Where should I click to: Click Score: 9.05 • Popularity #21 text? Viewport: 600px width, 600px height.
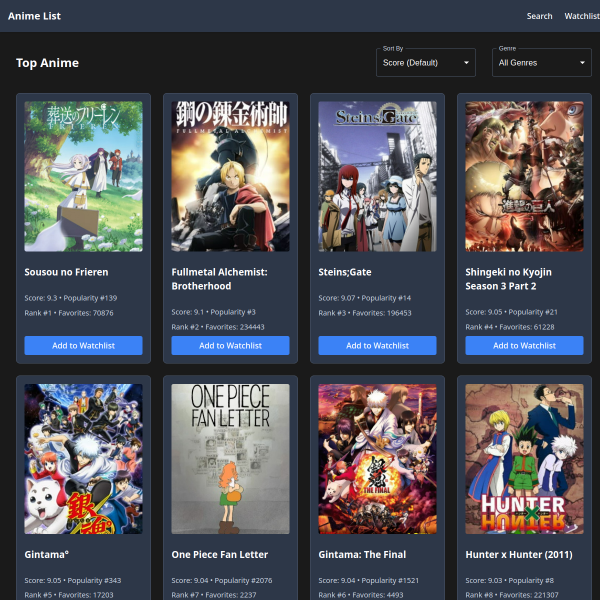[511, 312]
